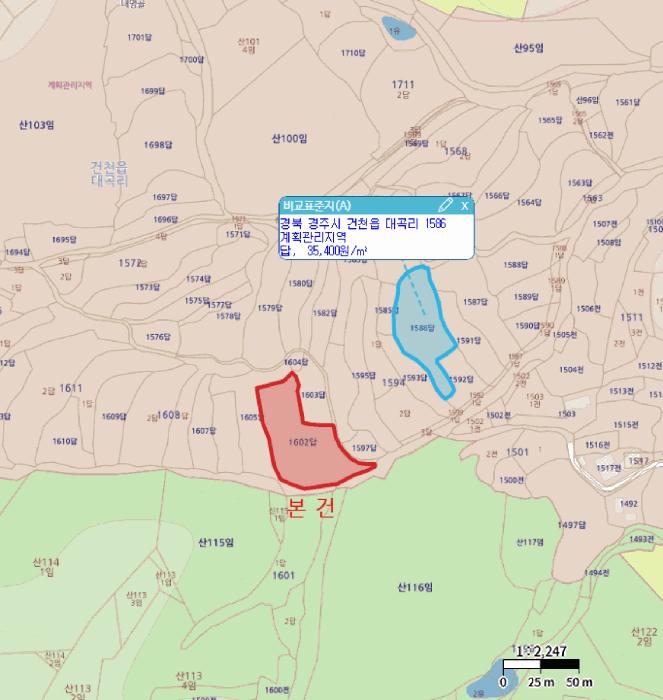Click forest parcel 산95임
The image size is (663, 700).
point(529,48)
